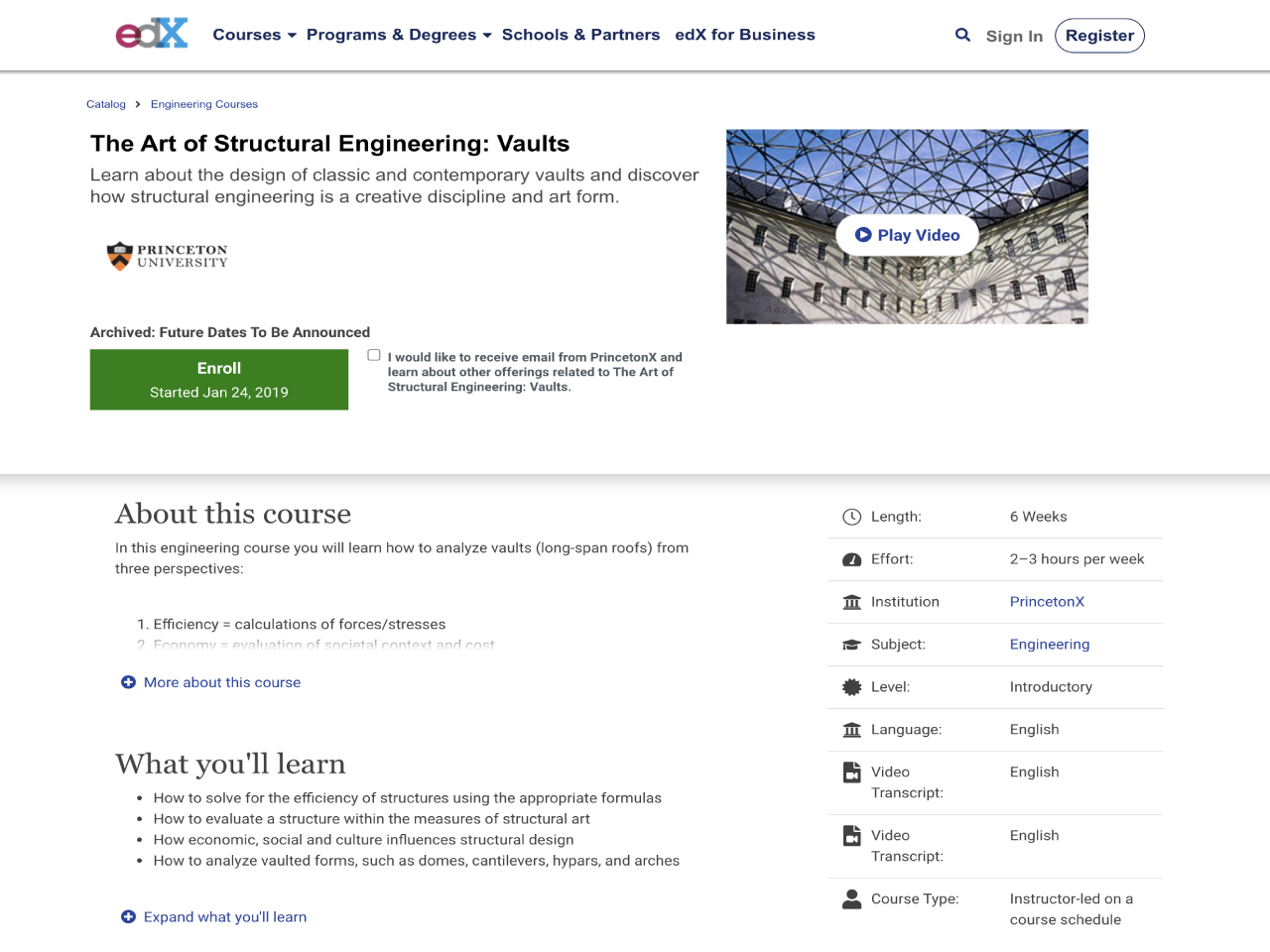The width and height of the screenshot is (1270, 952).
Task: Open Engineering Courses breadcrumb link
Action: (204, 104)
